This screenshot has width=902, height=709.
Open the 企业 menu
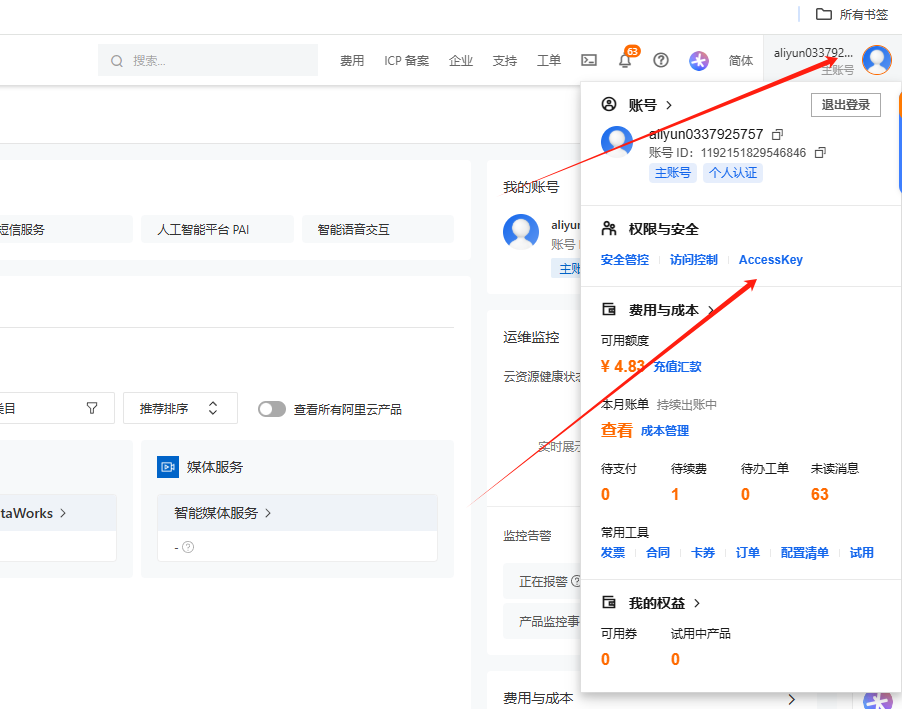461,60
